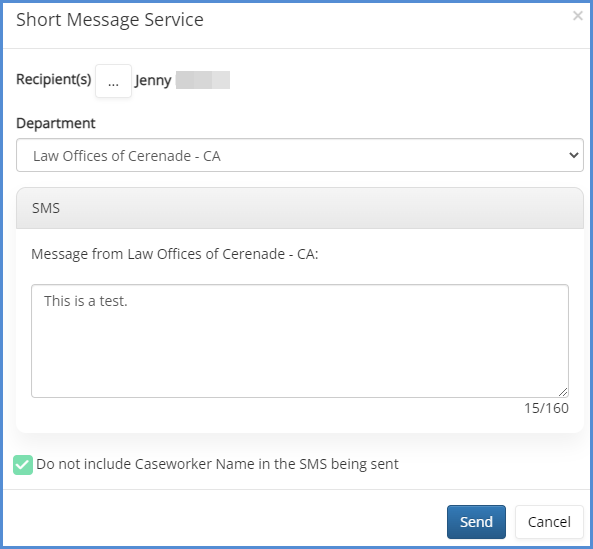Click the SMS panel header
This screenshot has height=549, width=593.
click(300, 208)
